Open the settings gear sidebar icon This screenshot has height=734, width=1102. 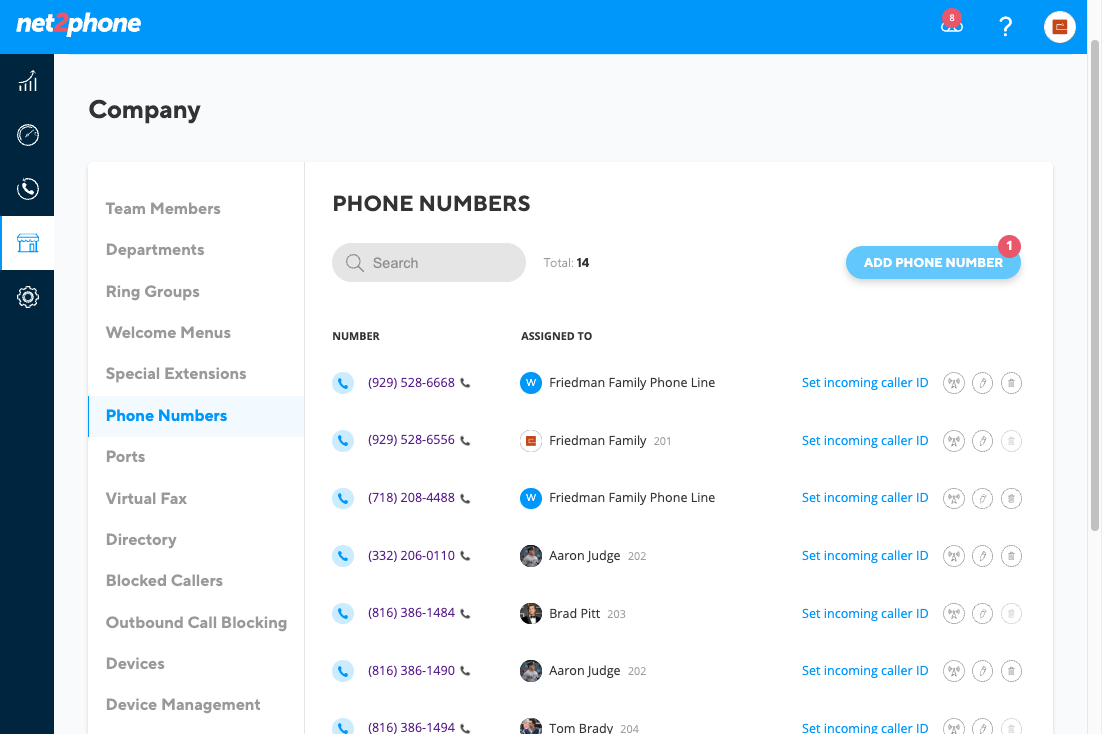pos(27,297)
